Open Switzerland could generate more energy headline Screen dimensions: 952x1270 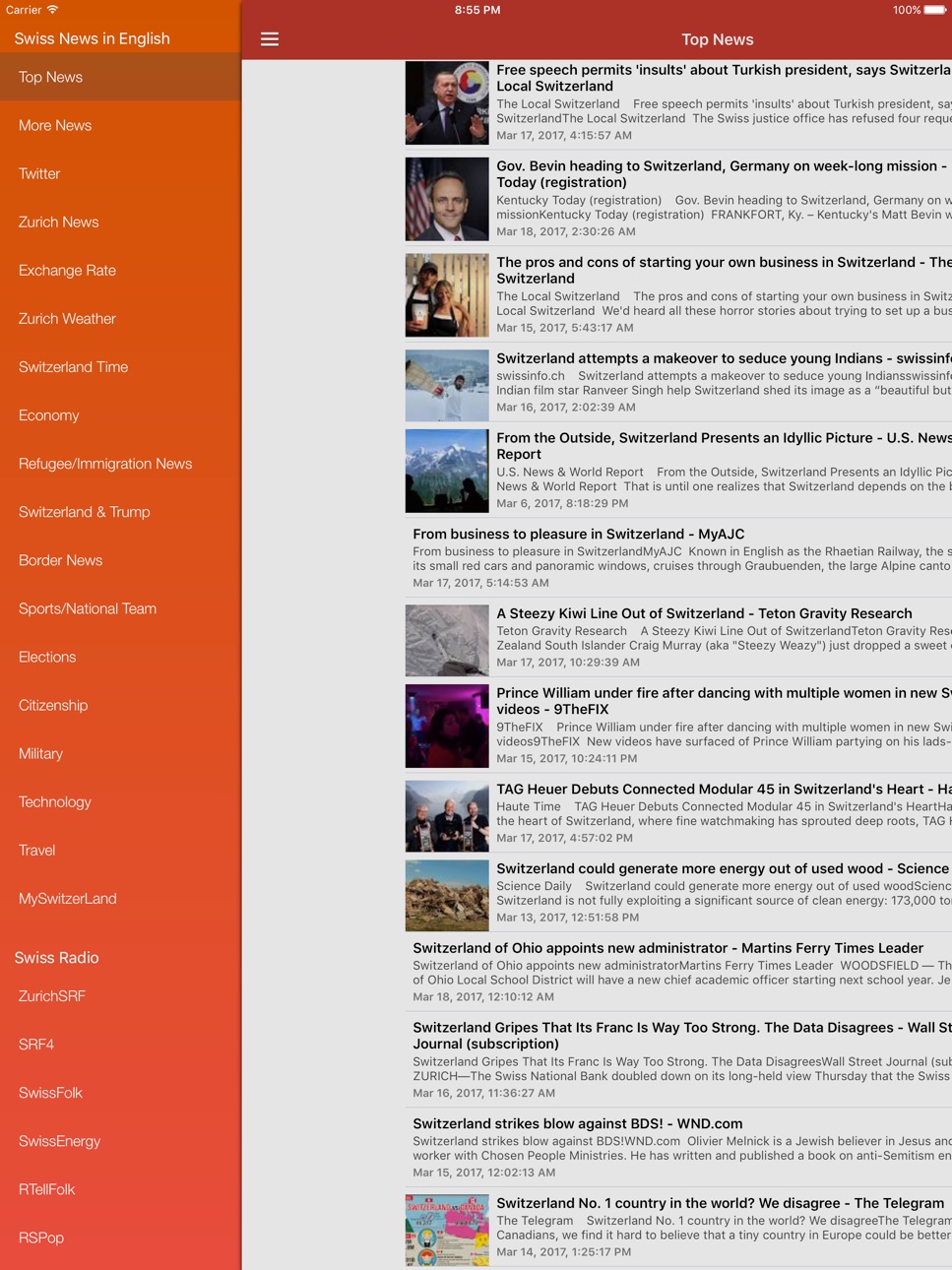(723, 868)
